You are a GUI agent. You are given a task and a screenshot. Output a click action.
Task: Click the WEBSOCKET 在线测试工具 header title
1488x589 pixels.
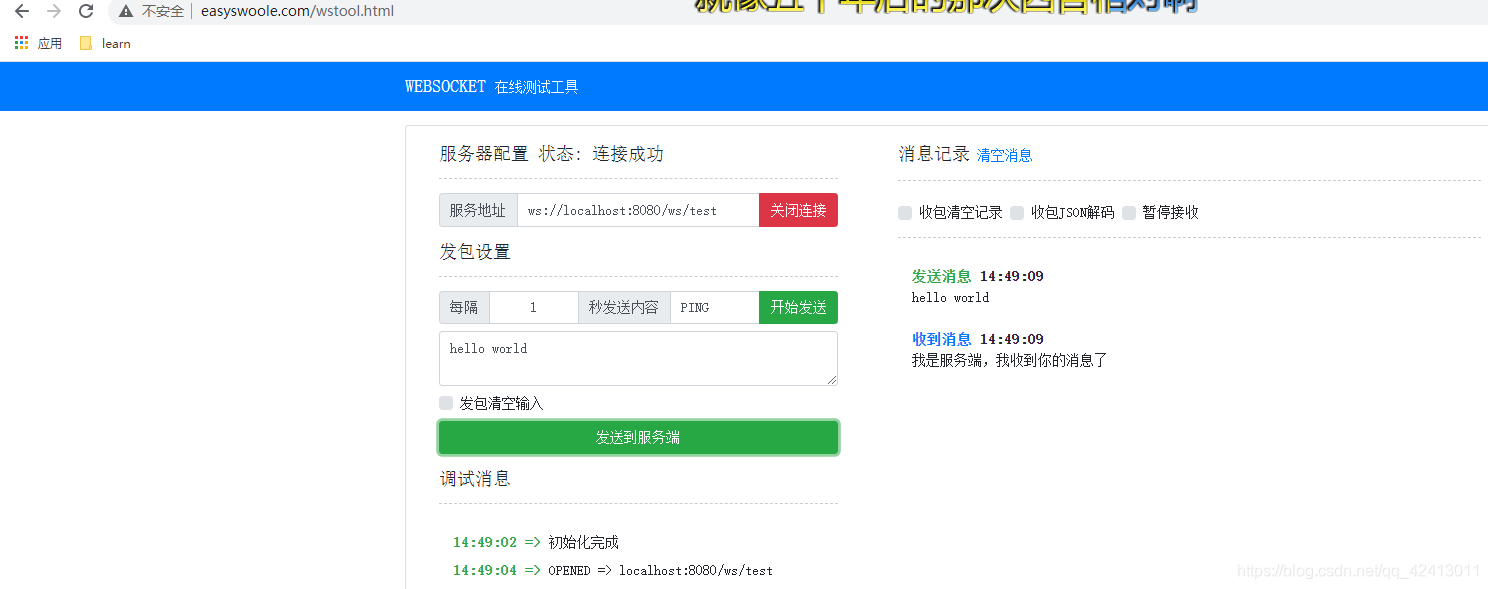[x=491, y=87]
